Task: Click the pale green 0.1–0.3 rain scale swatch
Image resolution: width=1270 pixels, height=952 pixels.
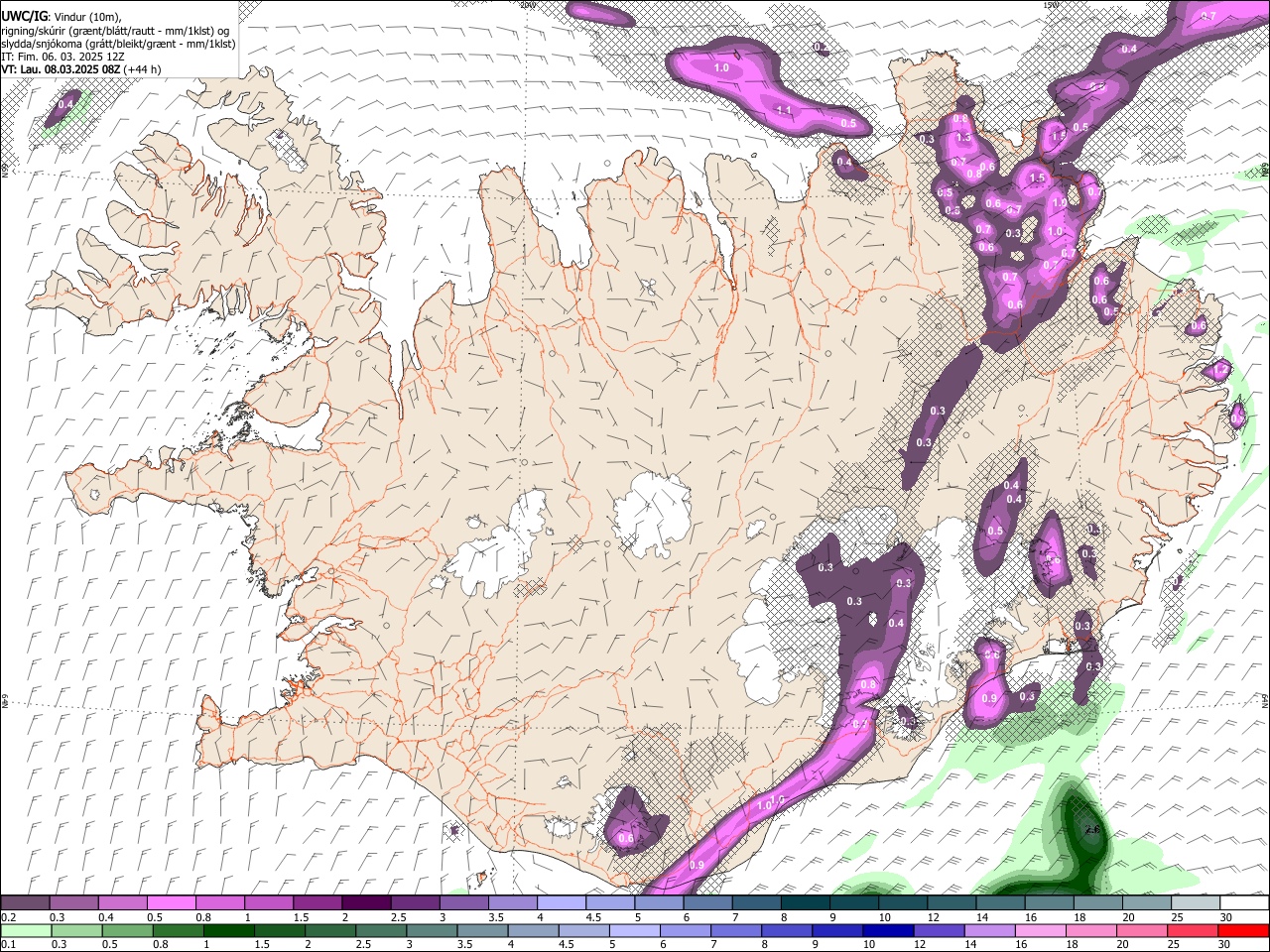Action: [25, 931]
